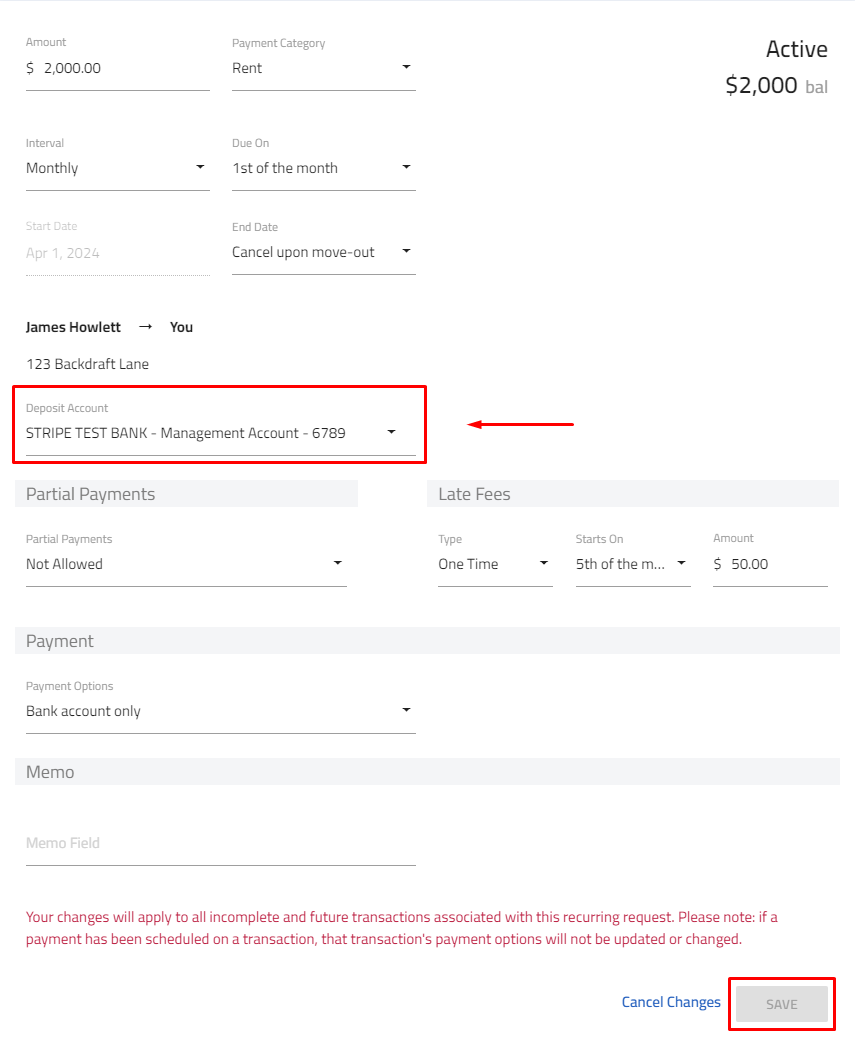The image size is (855, 1056).
Task: Expand the Interval dropdown set to Monthly
Action: (x=117, y=168)
